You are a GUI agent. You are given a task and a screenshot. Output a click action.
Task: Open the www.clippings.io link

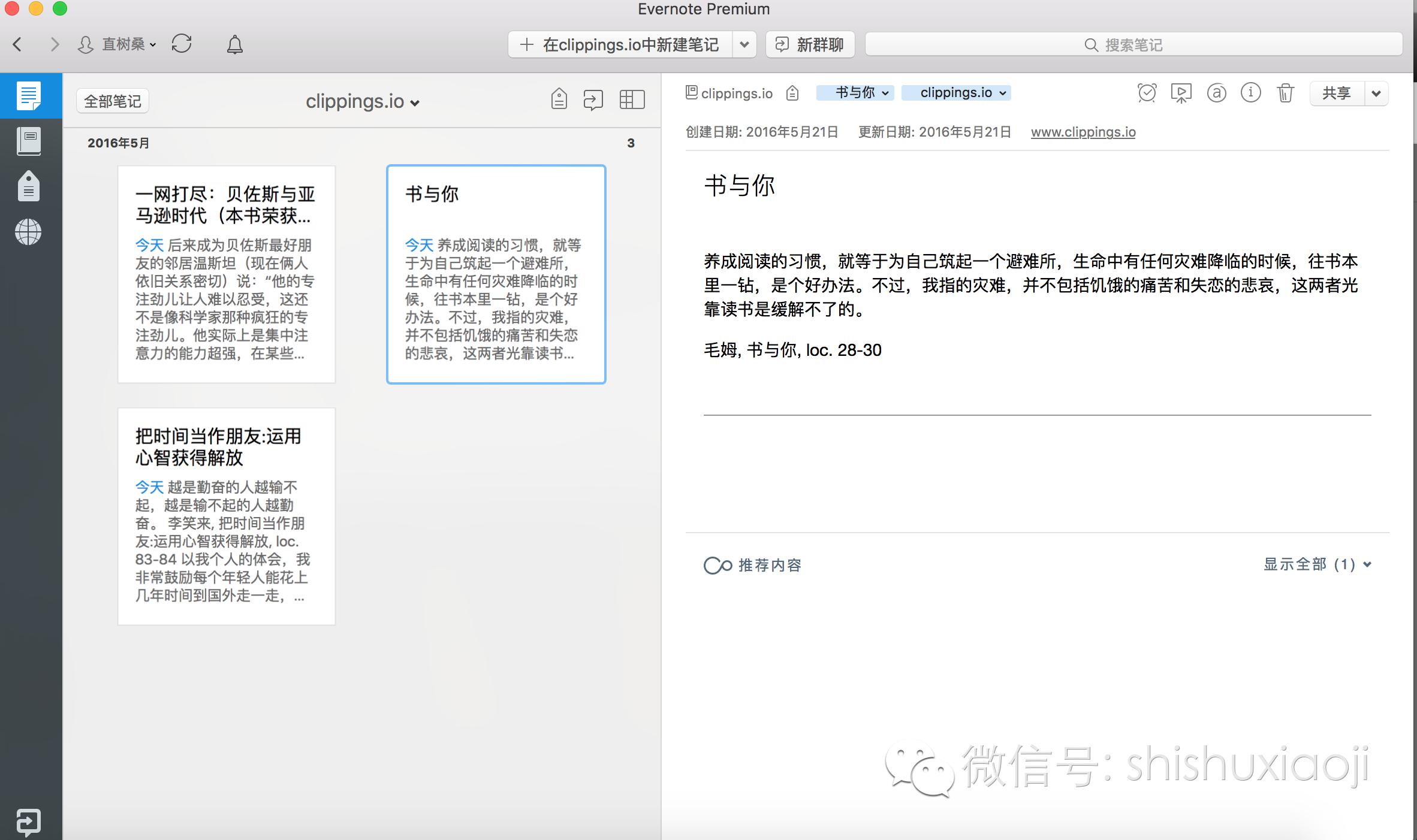point(1082,132)
